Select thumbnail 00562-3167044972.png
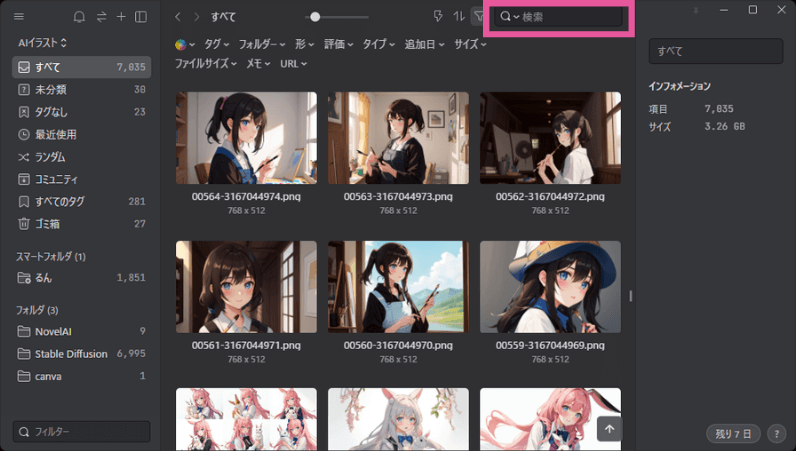The width and height of the screenshot is (796, 451). 550,138
